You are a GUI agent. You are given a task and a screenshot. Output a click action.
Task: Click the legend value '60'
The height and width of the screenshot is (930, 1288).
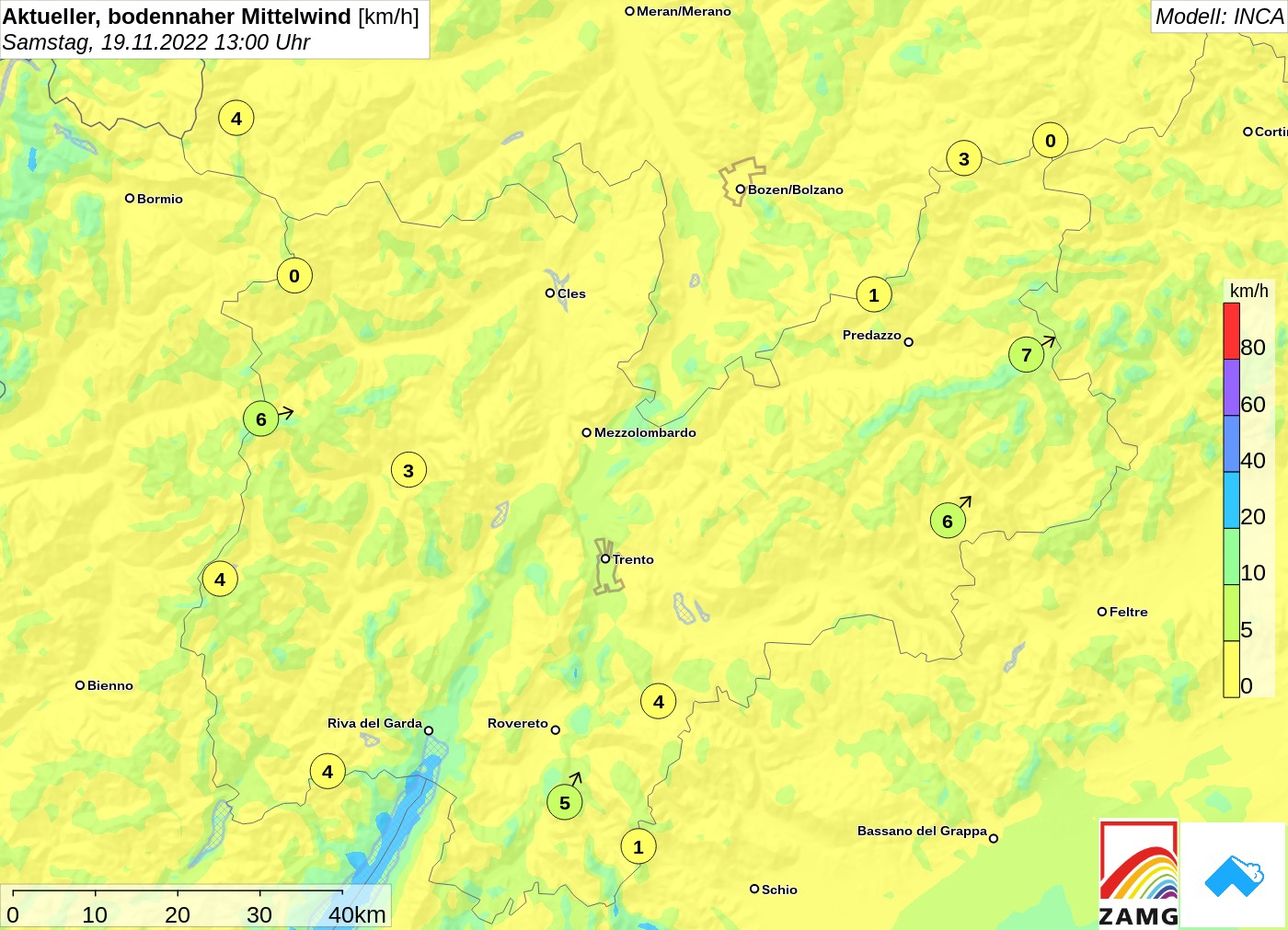[1253, 405]
